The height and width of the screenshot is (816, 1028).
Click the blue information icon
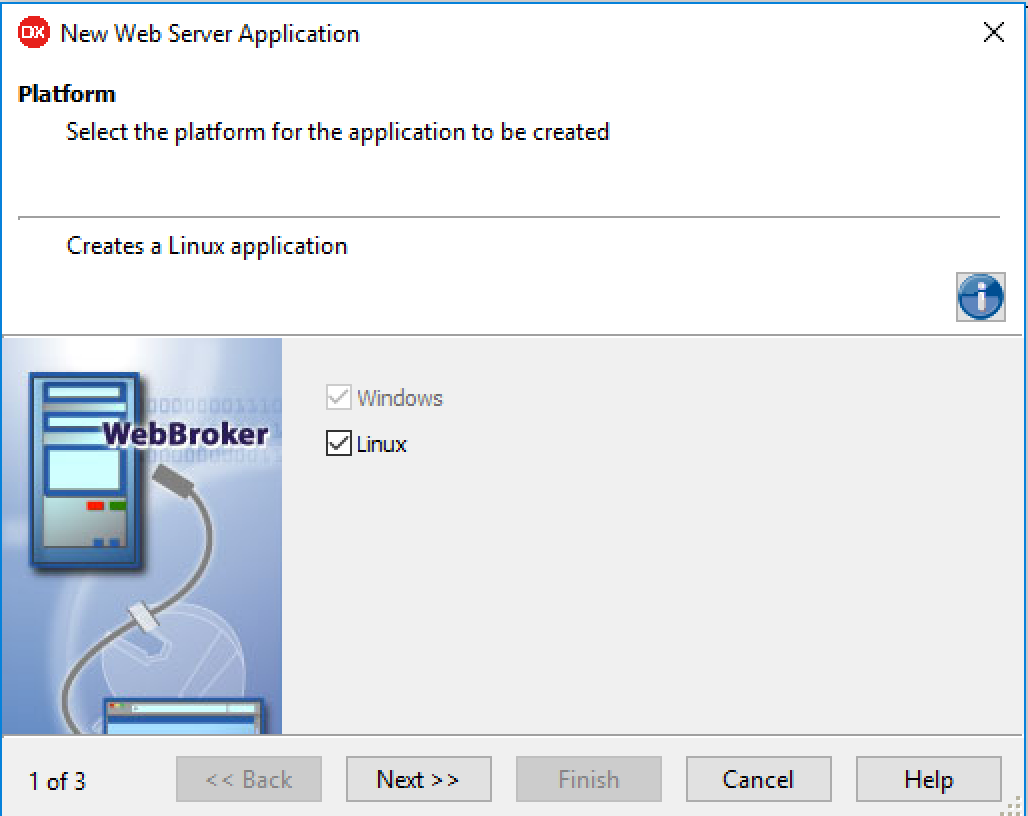[980, 297]
